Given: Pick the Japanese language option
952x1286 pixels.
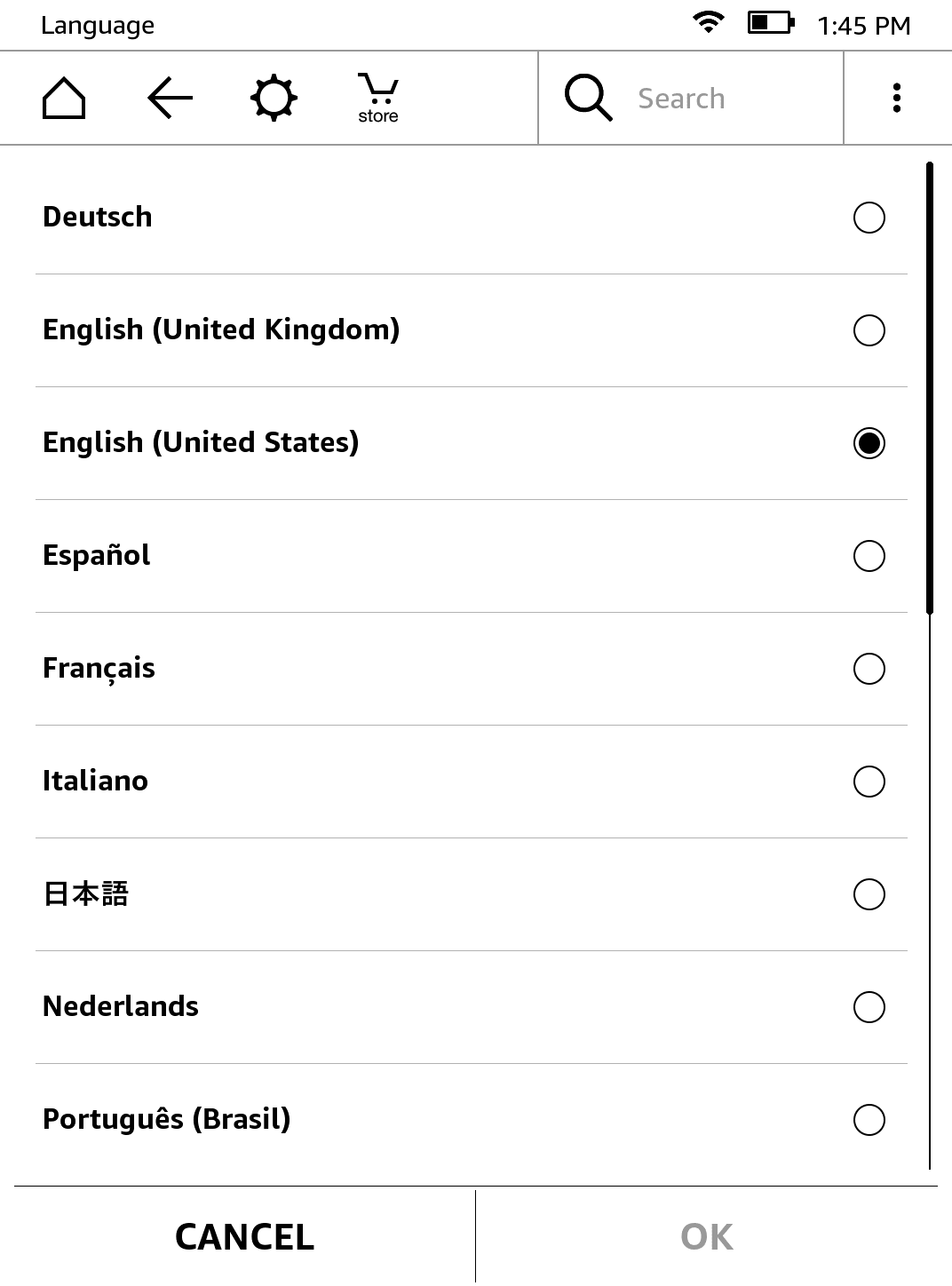Looking at the screenshot, I should (x=869, y=894).
